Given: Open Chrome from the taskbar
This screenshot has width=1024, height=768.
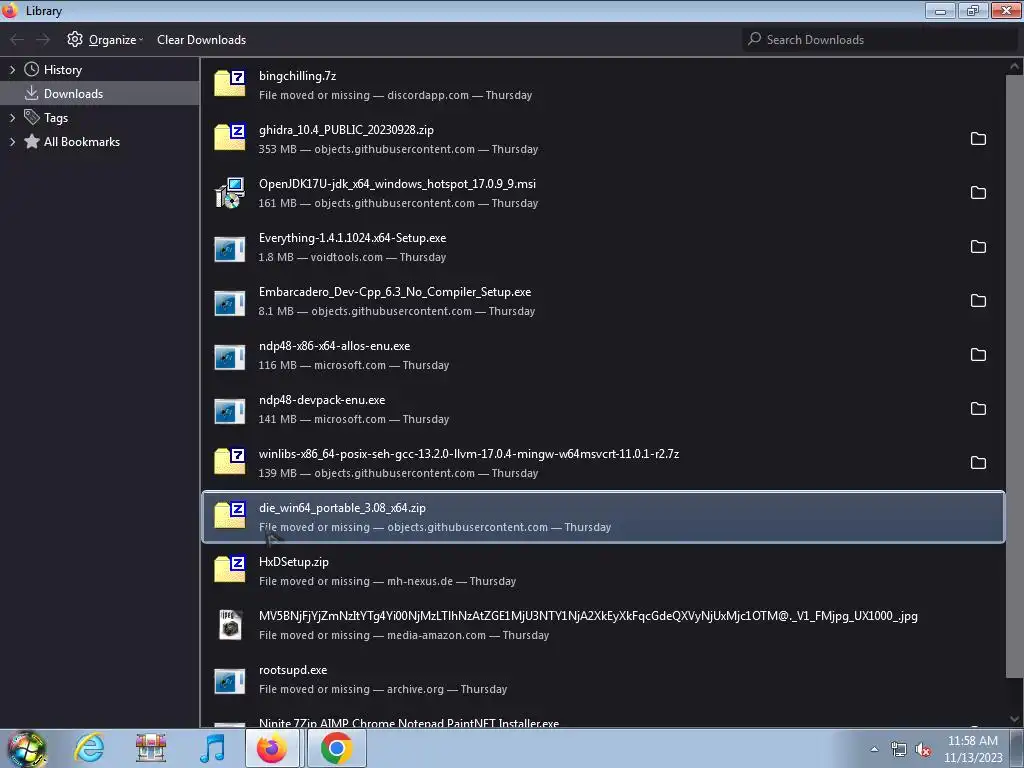Looking at the screenshot, I should (x=336, y=748).
